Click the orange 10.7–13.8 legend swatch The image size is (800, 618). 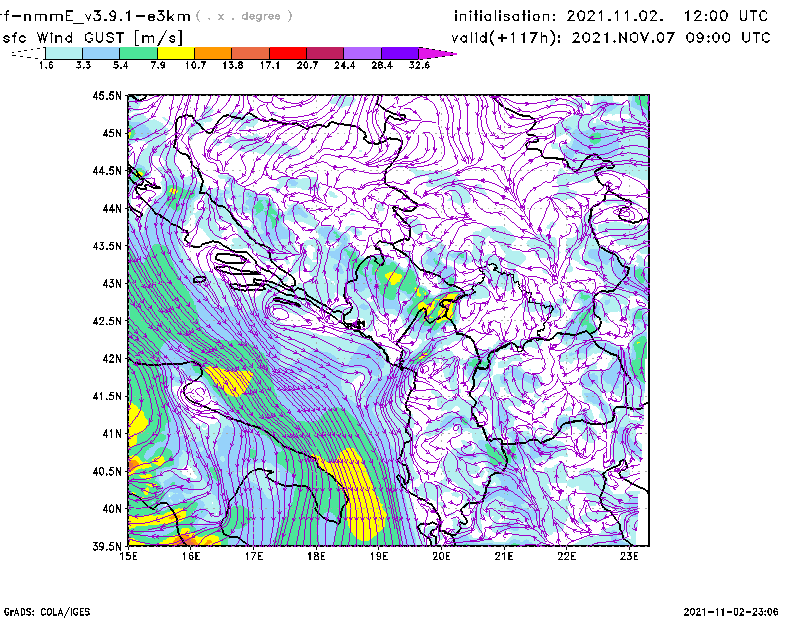(x=213, y=53)
